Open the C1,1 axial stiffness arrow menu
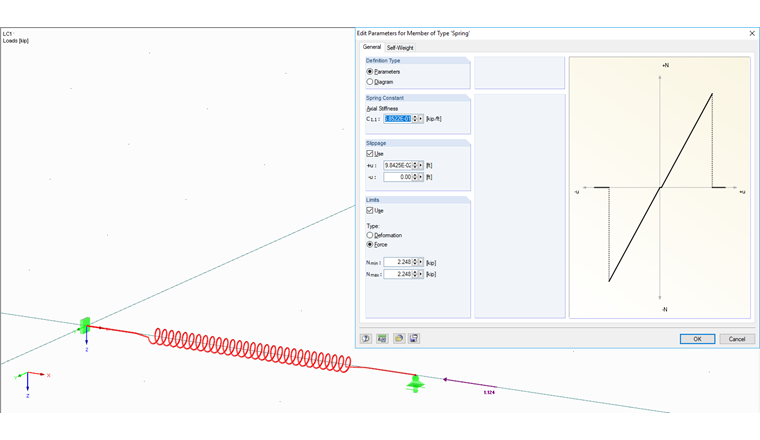 pyautogui.click(x=421, y=119)
